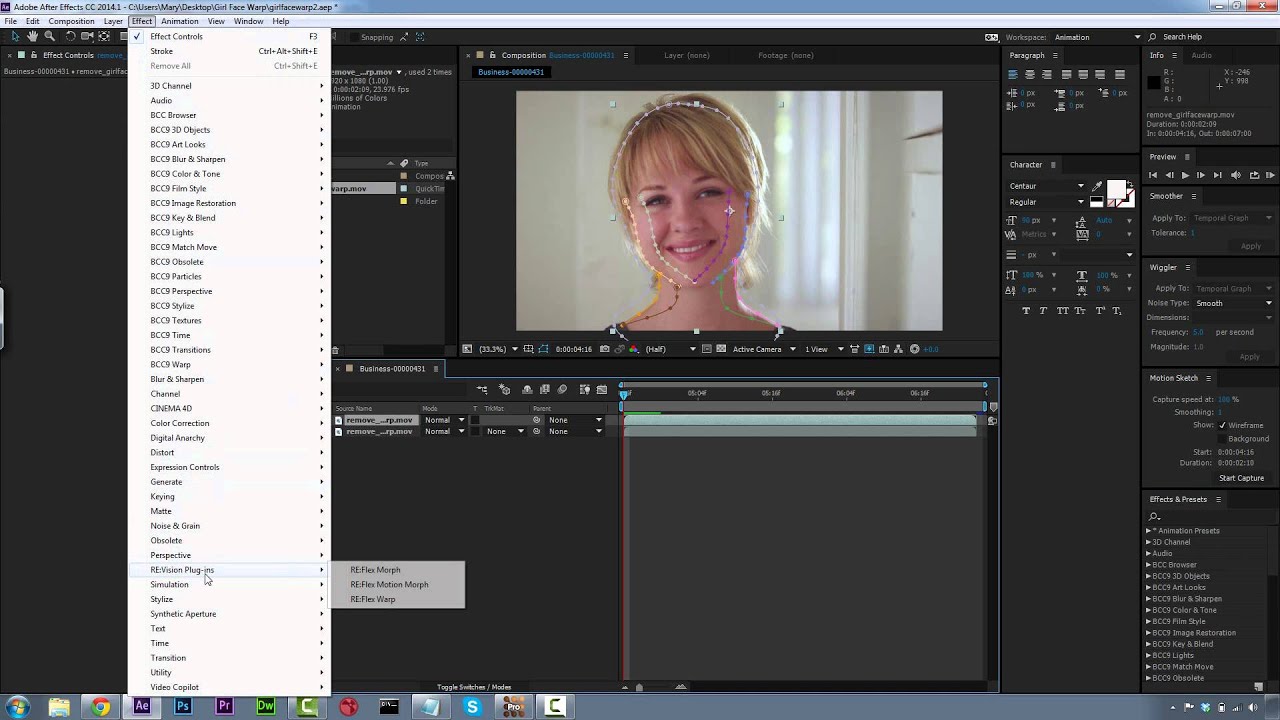Click the Search Help magnifier icon
The width and height of the screenshot is (1280, 720).
(1154, 37)
